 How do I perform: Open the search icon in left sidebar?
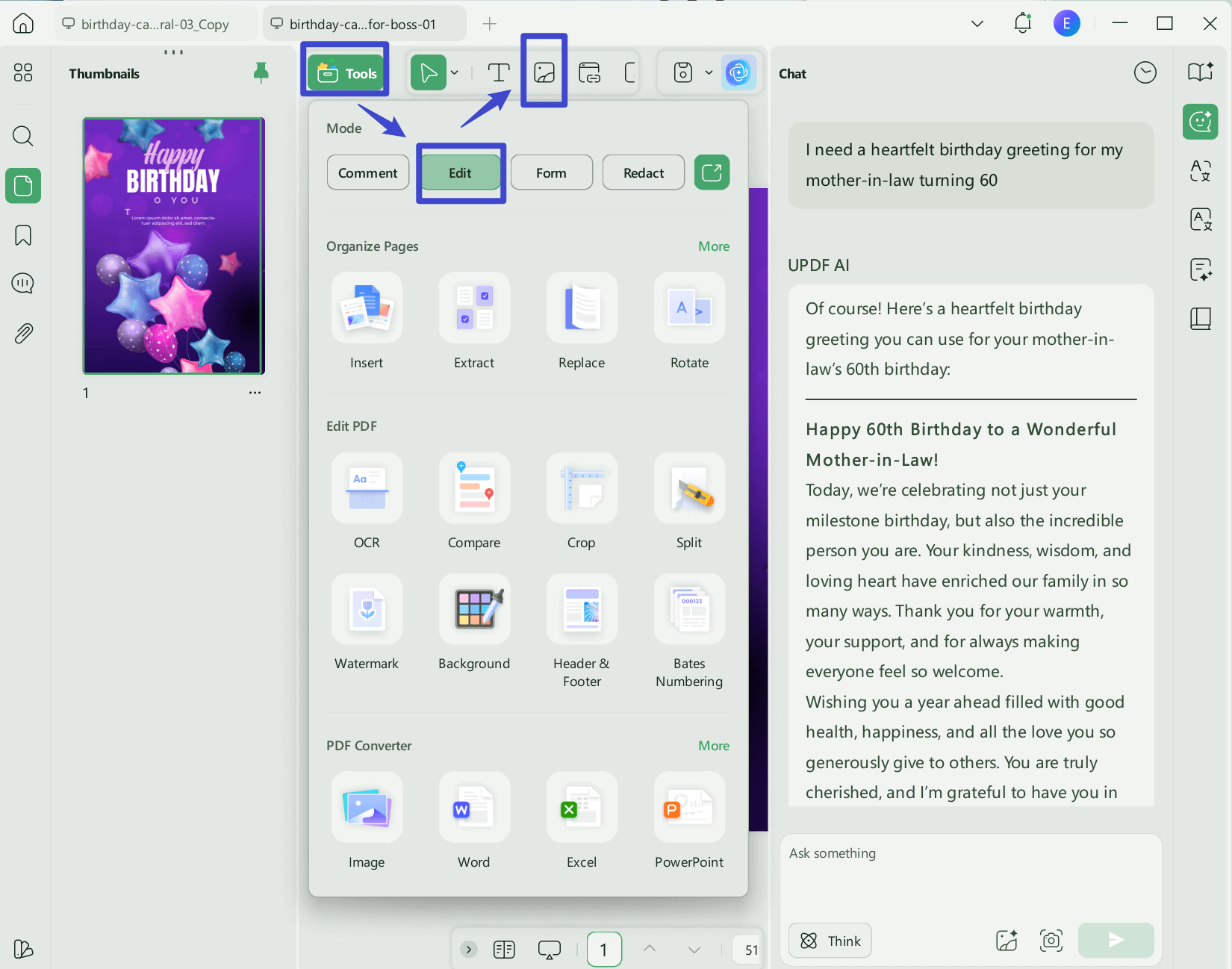point(23,136)
